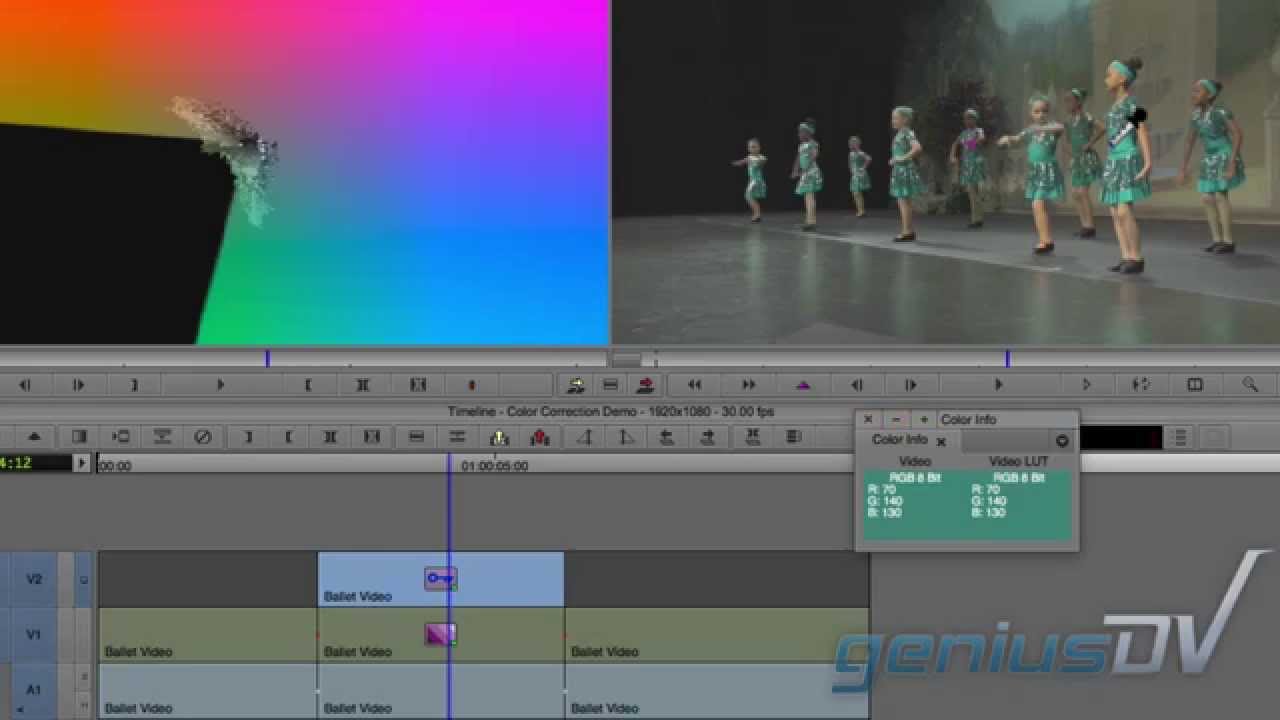Image resolution: width=1280 pixels, height=720 pixels.
Task: Open the Color Info panel dropdown arrow
Action: click(x=1062, y=441)
